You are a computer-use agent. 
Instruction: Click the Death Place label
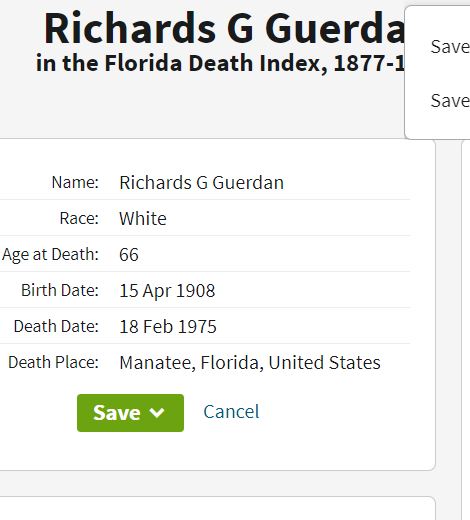click(x=54, y=362)
